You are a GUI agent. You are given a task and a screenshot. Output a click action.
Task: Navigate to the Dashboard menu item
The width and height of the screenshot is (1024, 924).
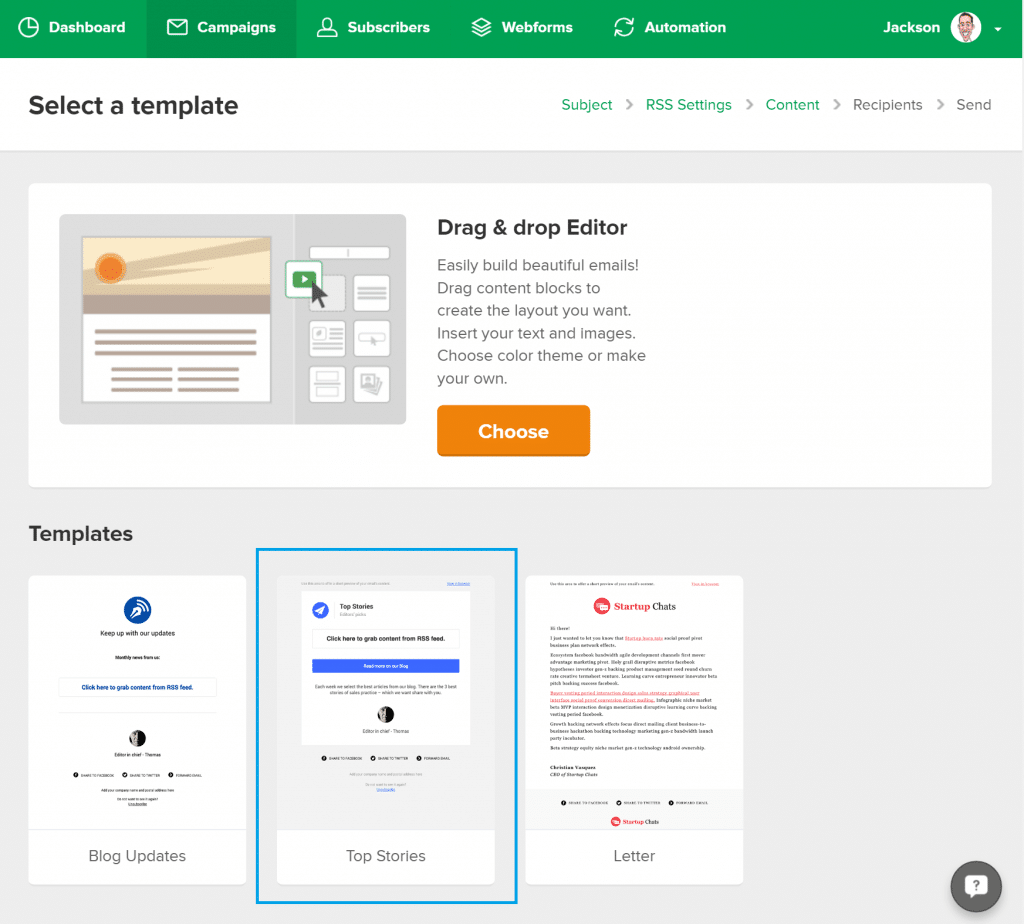(x=86, y=27)
